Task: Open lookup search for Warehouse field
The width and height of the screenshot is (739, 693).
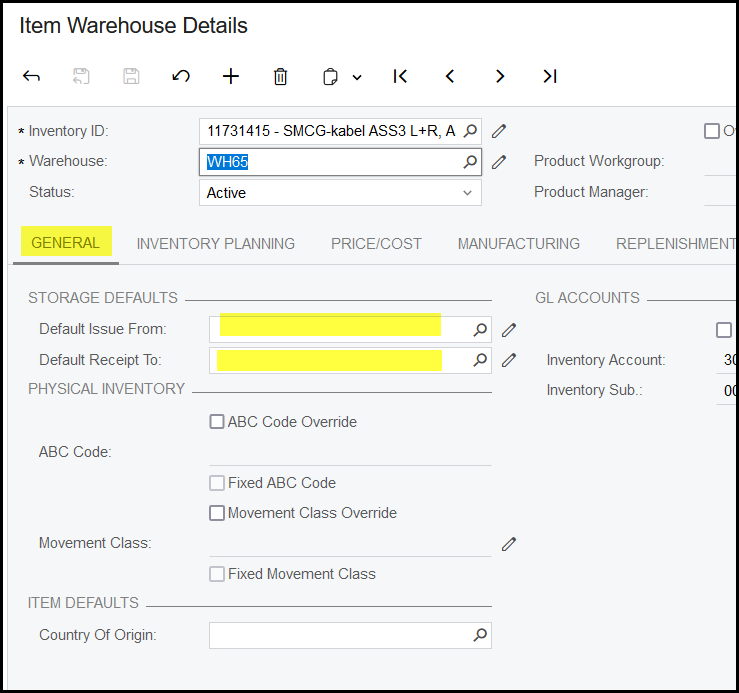Action: (x=470, y=161)
